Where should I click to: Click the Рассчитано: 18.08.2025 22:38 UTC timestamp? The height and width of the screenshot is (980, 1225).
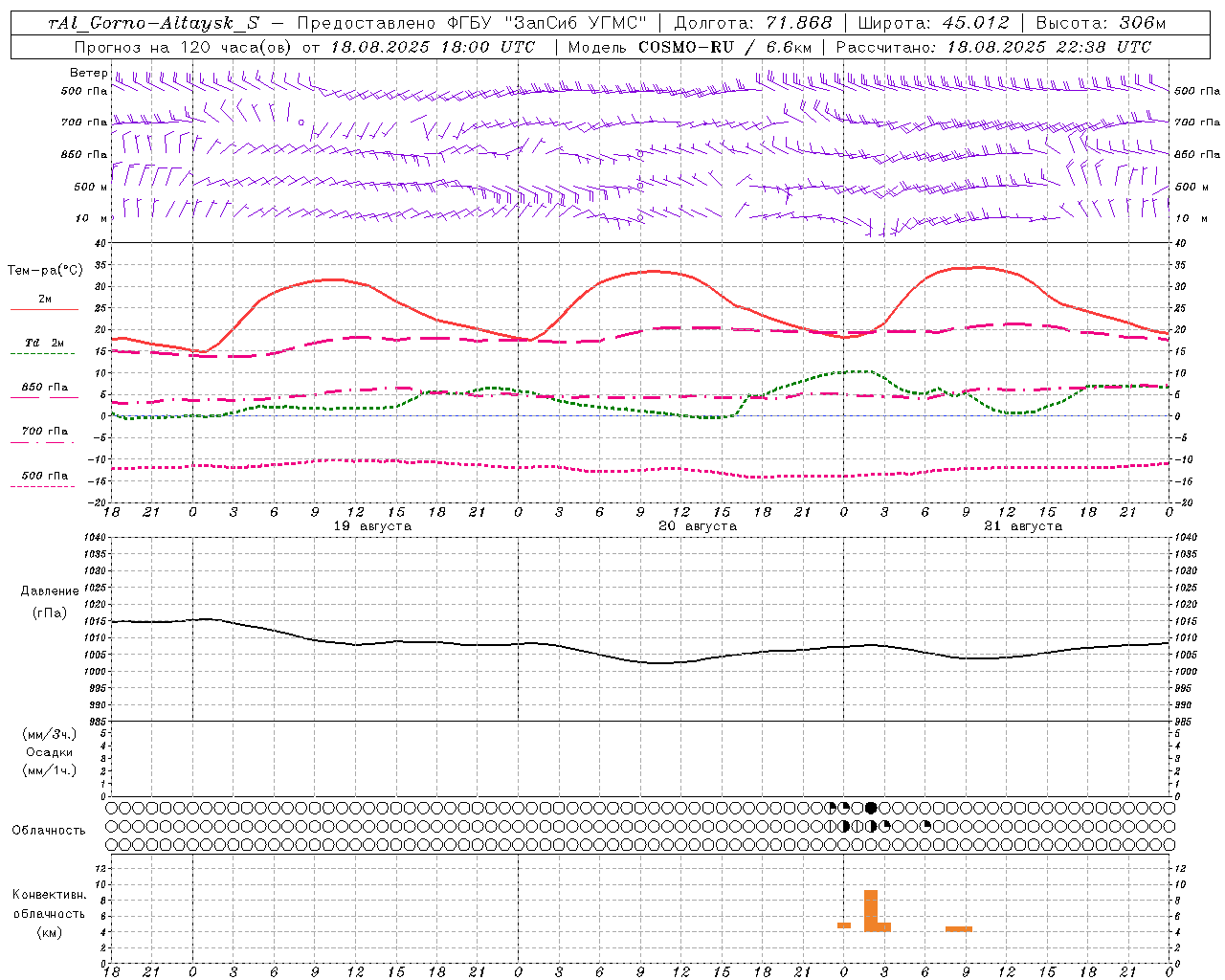pyautogui.click(x=993, y=47)
